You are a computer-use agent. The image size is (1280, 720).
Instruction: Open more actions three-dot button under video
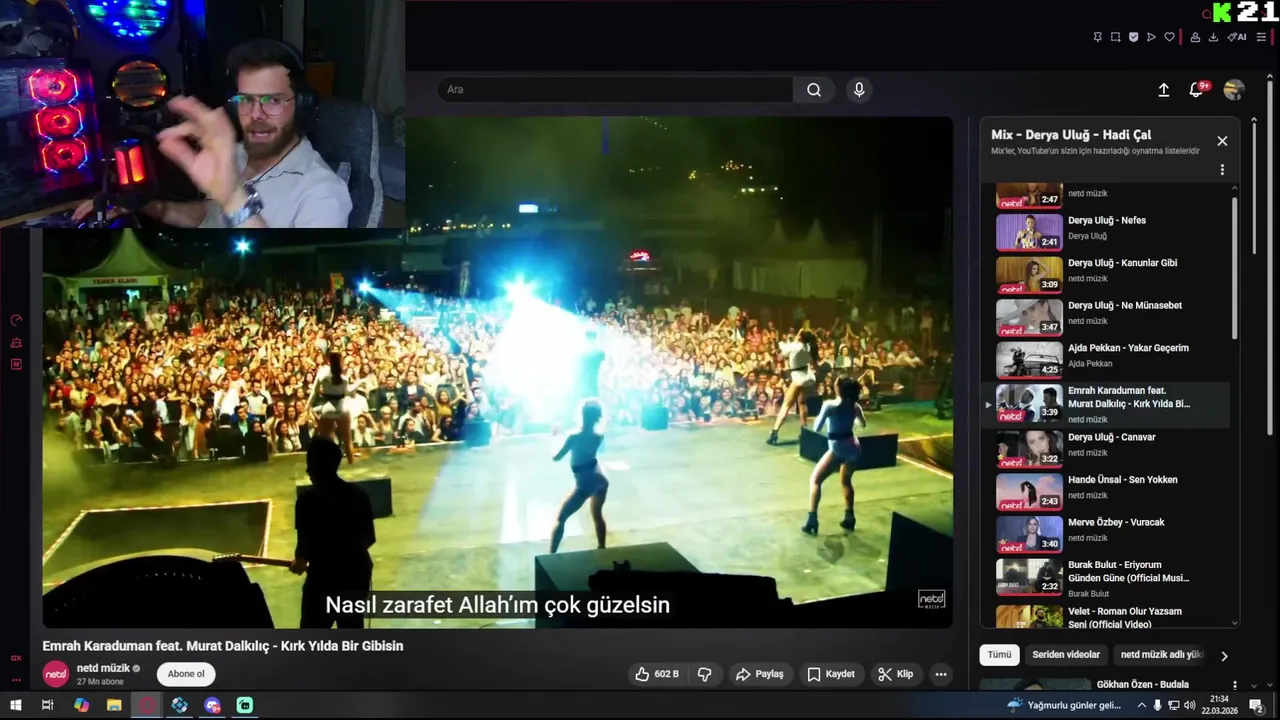point(941,674)
